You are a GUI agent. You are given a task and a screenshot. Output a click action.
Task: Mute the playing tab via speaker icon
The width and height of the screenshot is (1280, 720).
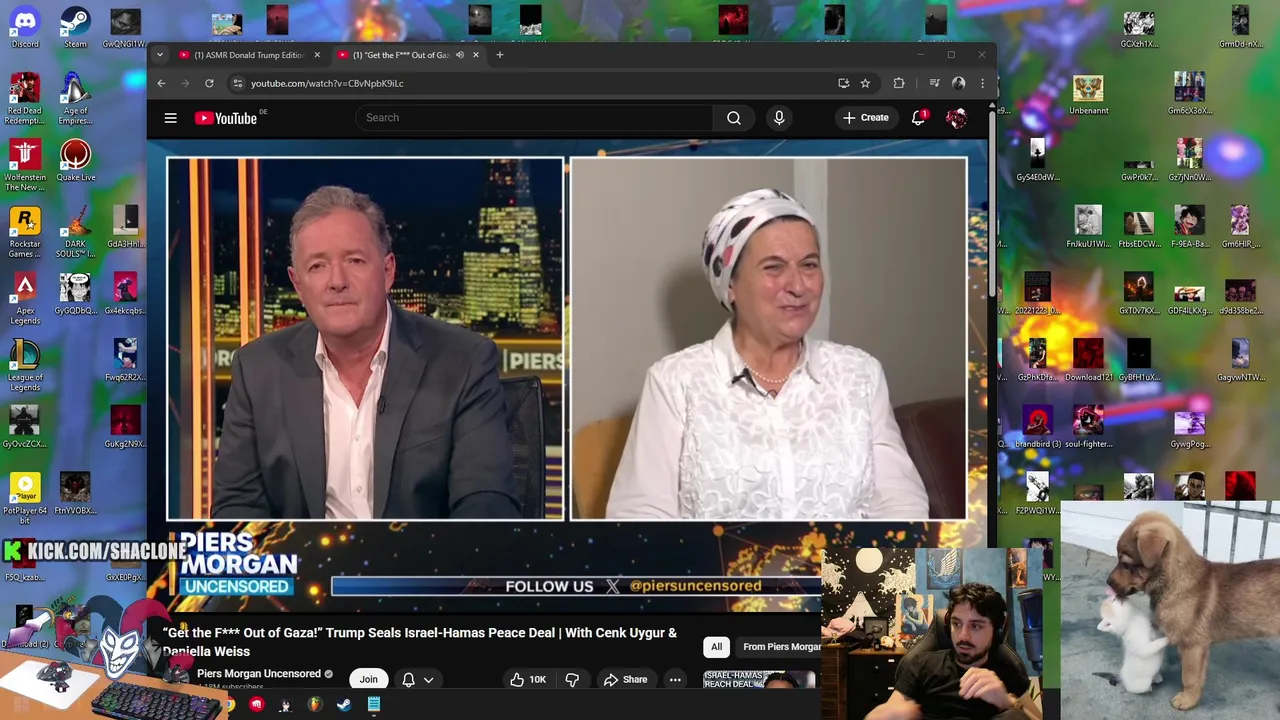tap(460, 55)
